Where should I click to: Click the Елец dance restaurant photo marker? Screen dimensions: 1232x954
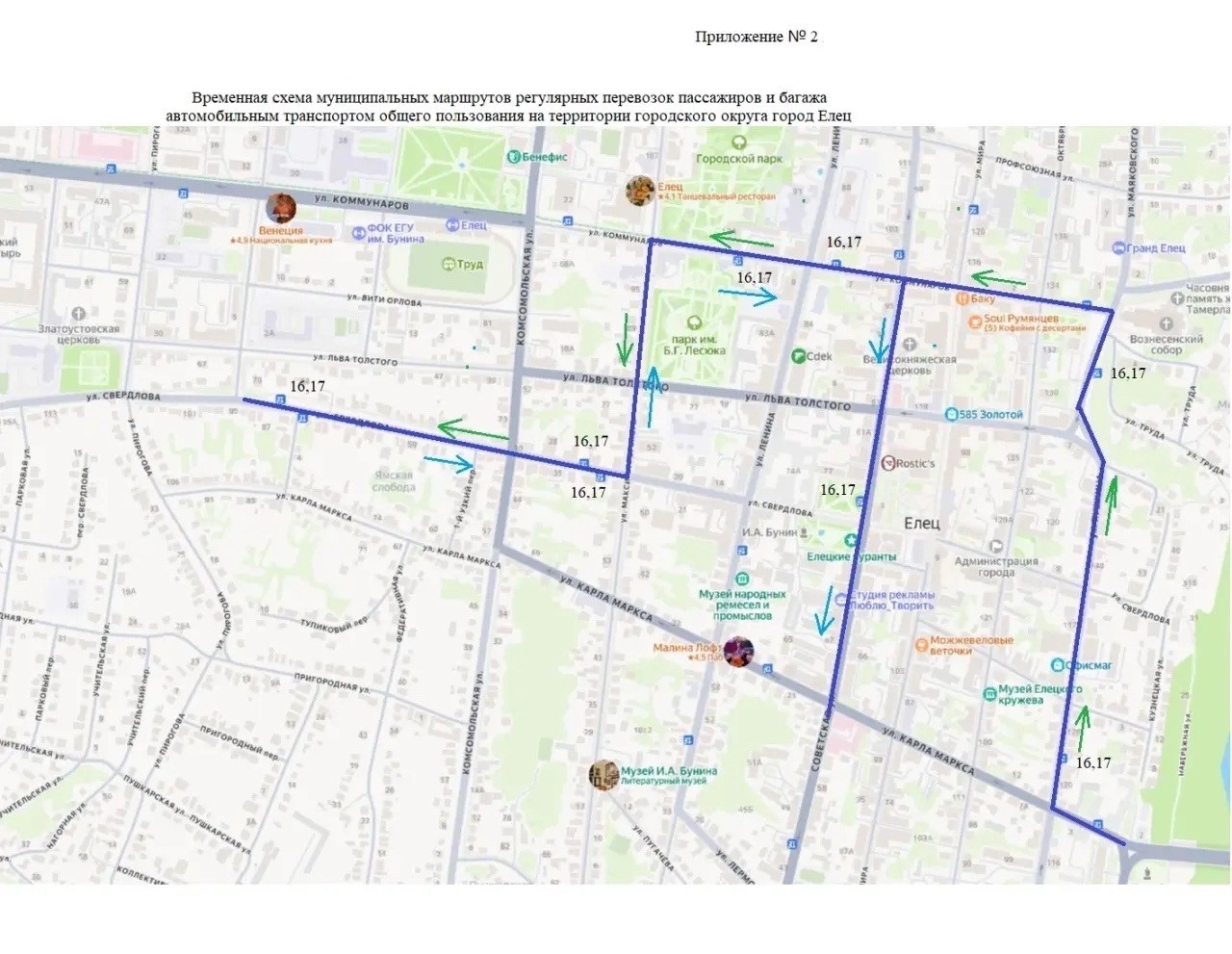[640, 191]
